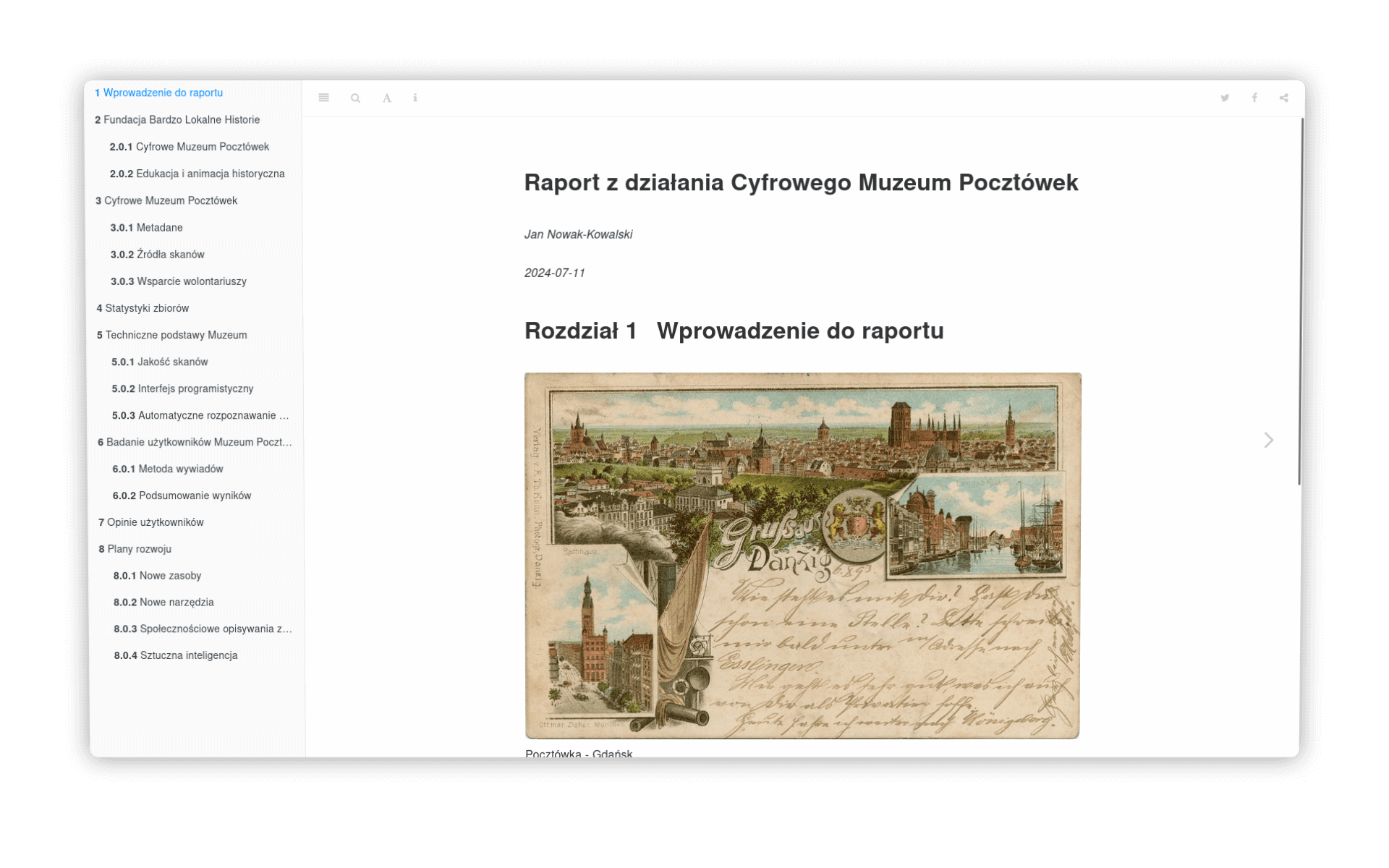Go to 3.0.3 Wsparcie wolontariuszy
The width and height of the screenshot is (1389, 868).
pyautogui.click(x=178, y=281)
